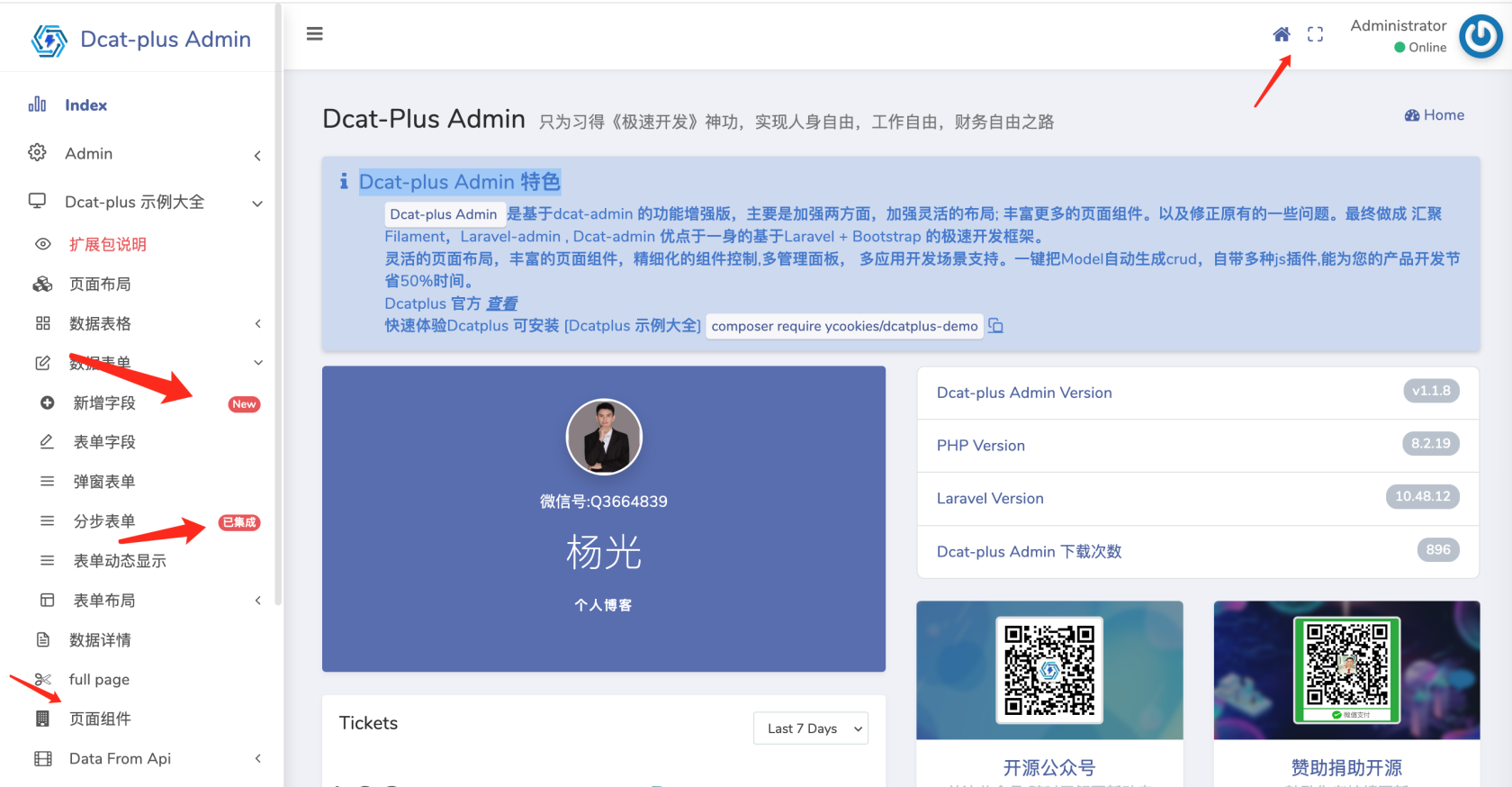The height and width of the screenshot is (787, 1512).
Task: Open the 个人博客 link
Action: tap(603, 605)
